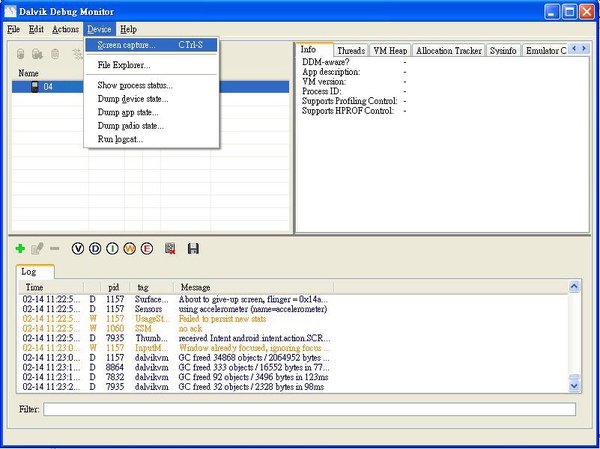Select Show process status menu entry

[x=135, y=85]
